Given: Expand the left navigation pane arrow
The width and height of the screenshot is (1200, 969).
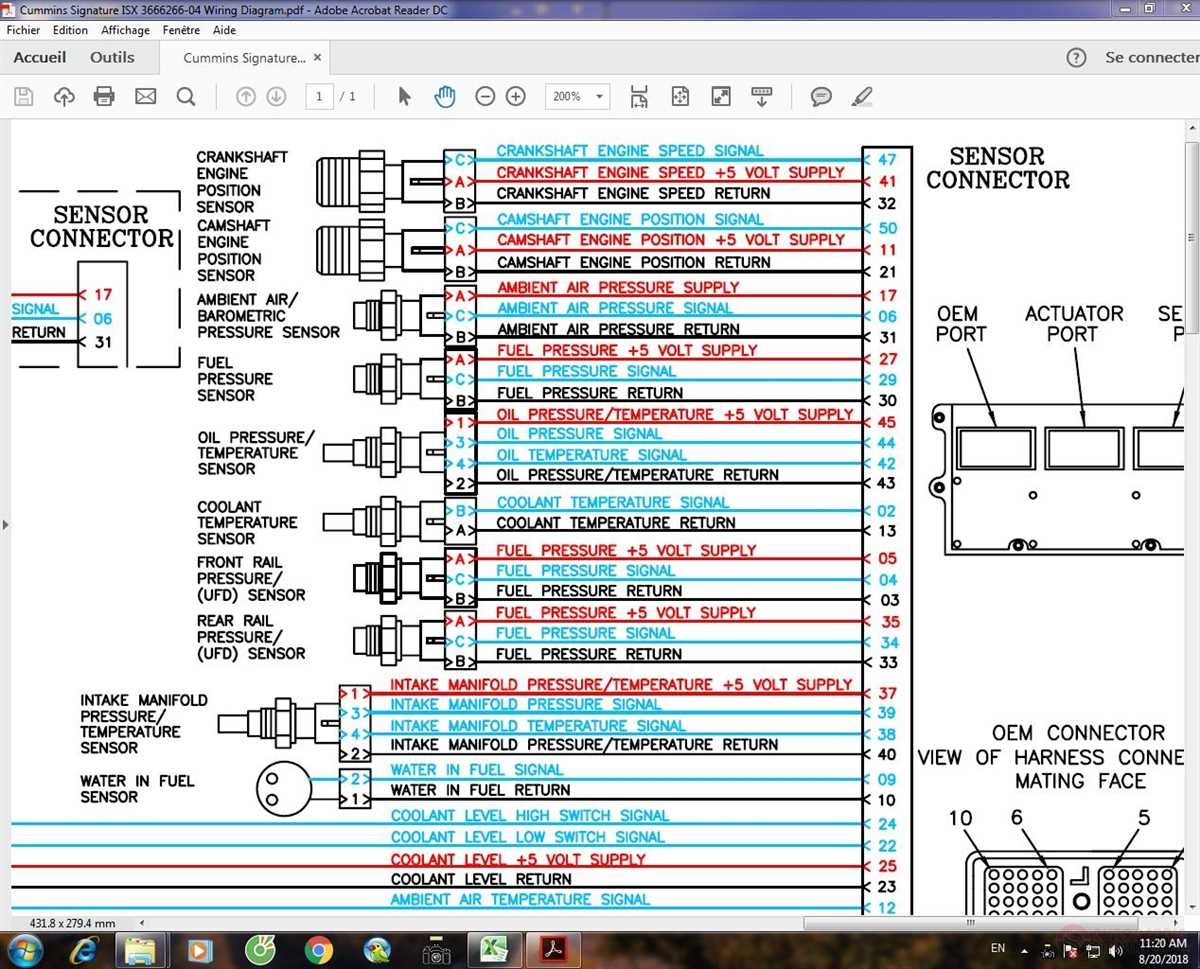Looking at the screenshot, I should 5,524.
